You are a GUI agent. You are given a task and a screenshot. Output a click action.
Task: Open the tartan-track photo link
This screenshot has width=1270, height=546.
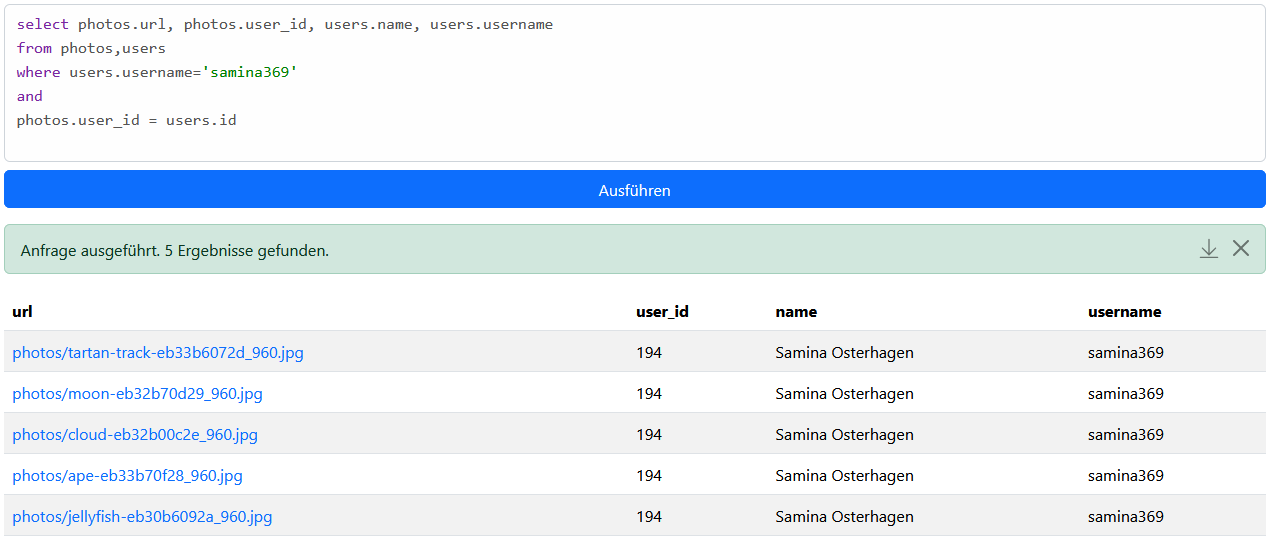pos(158,353)
